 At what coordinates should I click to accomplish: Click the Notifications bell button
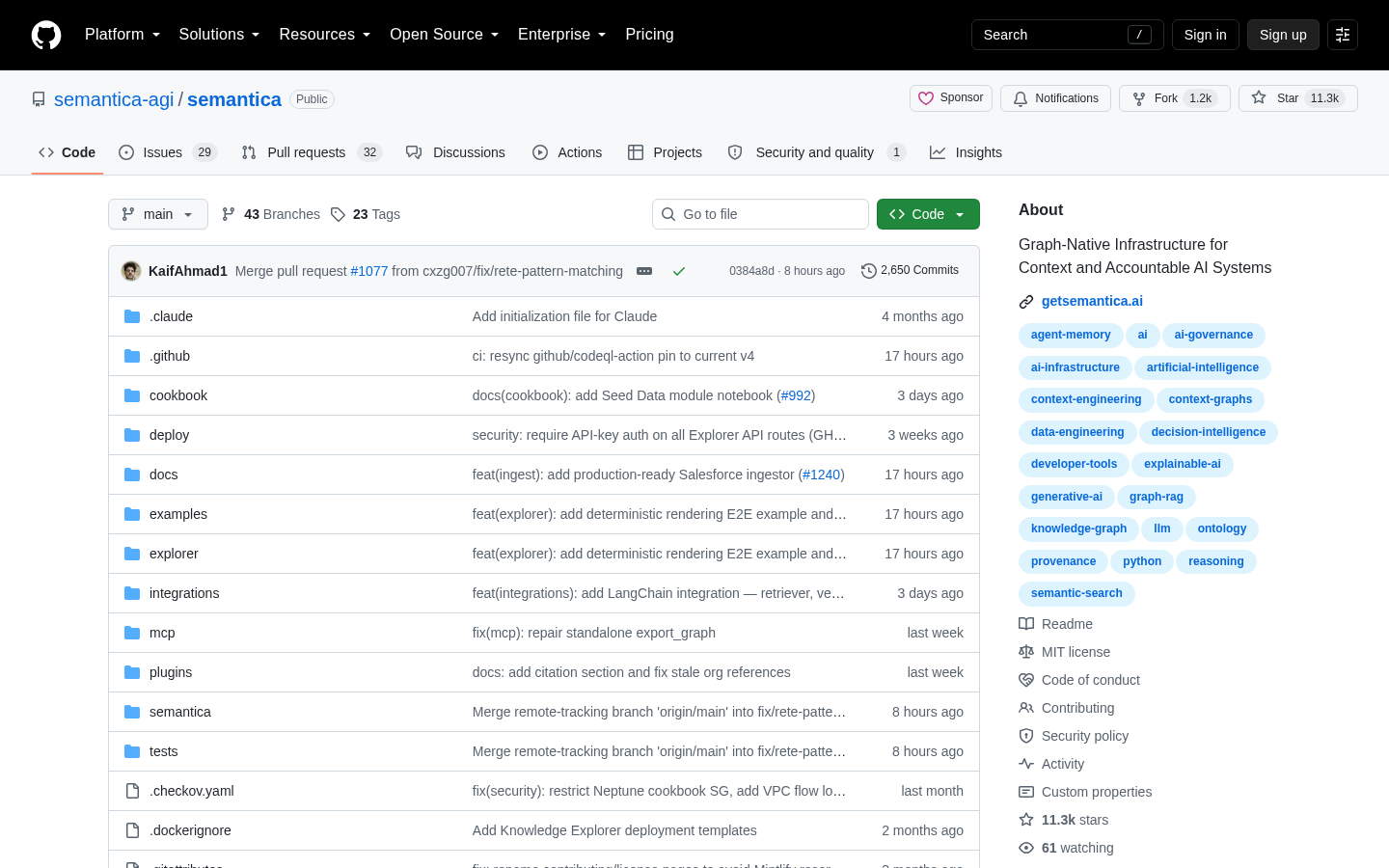(1055, 98)
